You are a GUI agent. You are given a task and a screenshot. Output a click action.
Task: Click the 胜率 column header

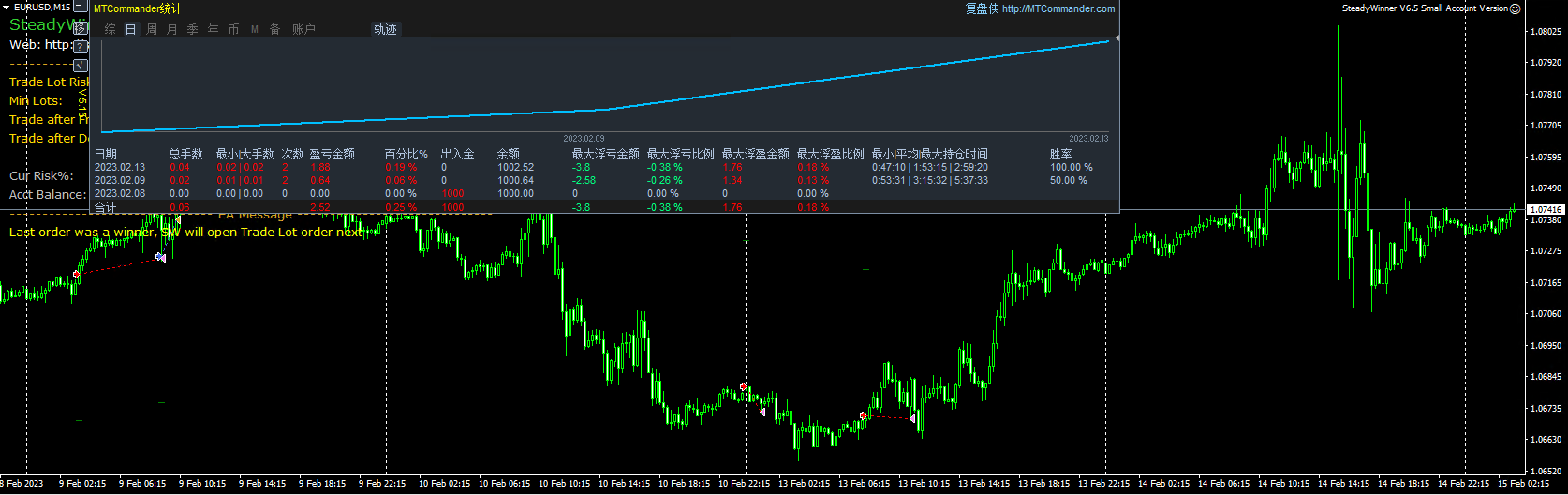(1061, 154)
